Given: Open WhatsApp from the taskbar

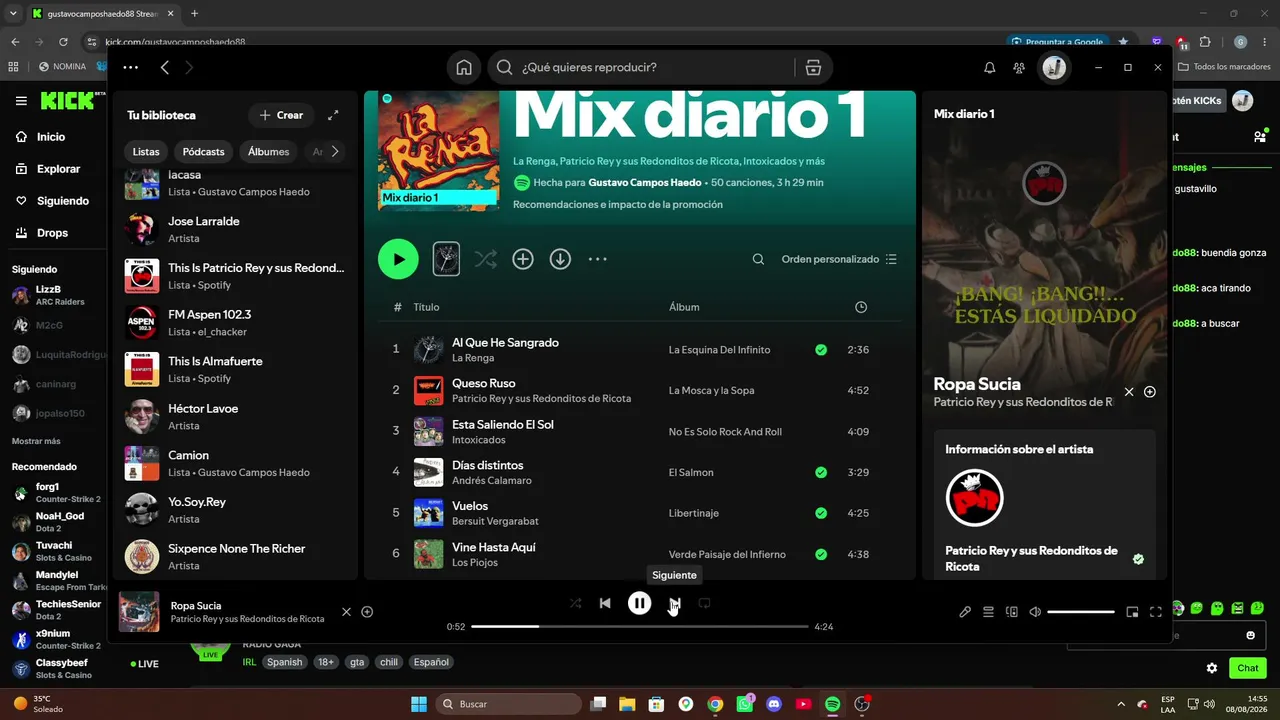Looking at the screenshot, I should [x=744, y=704].
